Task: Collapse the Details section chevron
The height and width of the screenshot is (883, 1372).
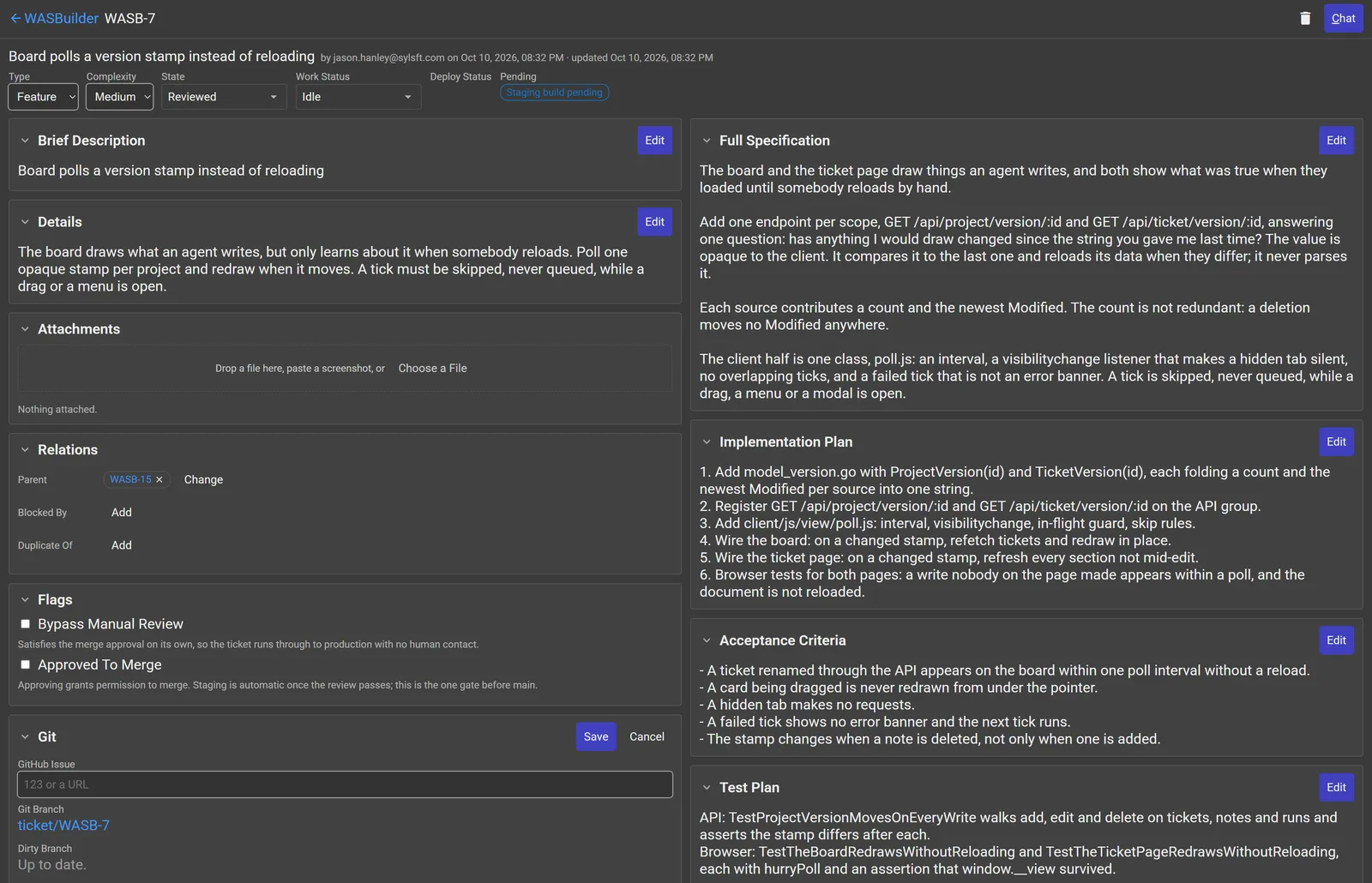Action: 25,222
